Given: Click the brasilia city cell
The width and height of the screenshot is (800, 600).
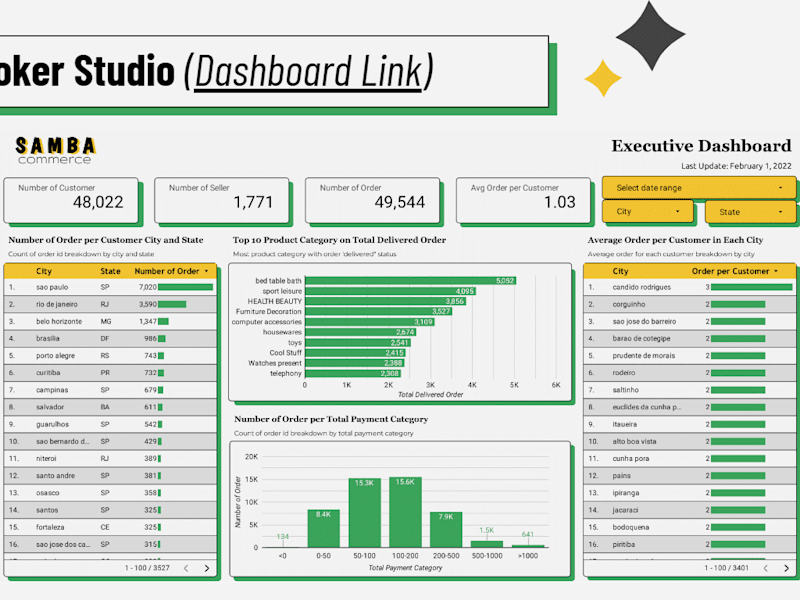Looking at the screenshot, I should point(47,338).
